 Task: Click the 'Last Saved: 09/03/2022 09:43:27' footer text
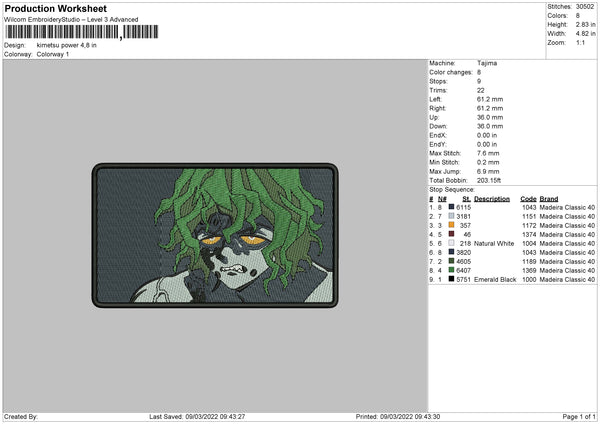(197, 416)
